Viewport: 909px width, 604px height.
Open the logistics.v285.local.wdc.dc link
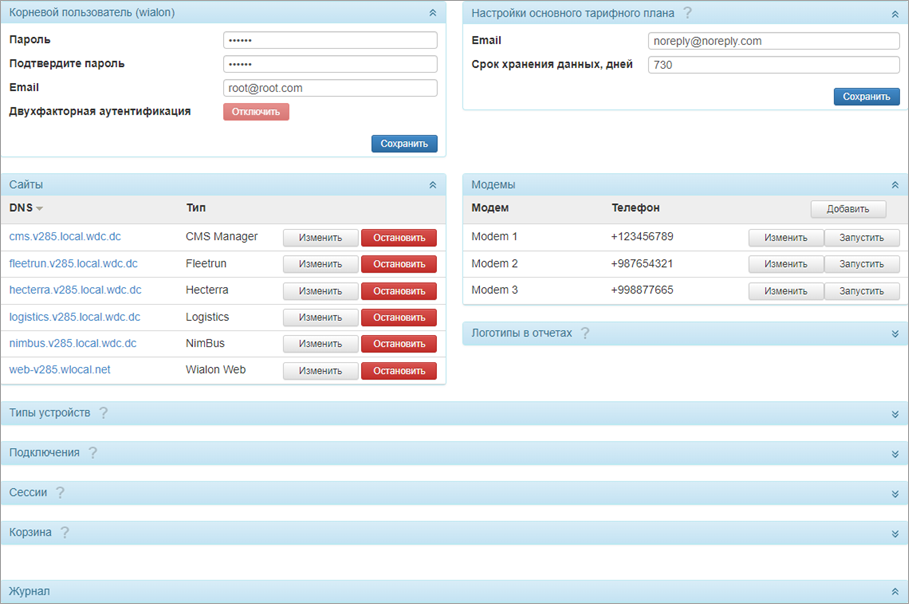pos(75,317)
